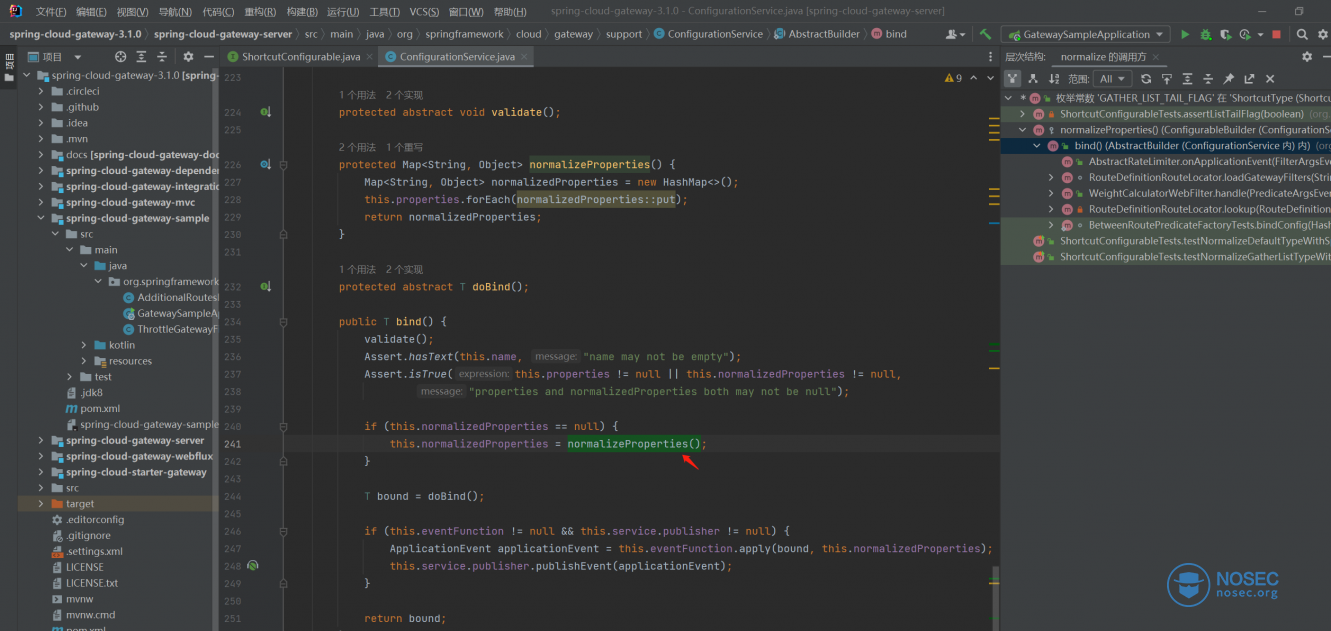
Task: Open the user account icon menu
Action: coord(954,34)
